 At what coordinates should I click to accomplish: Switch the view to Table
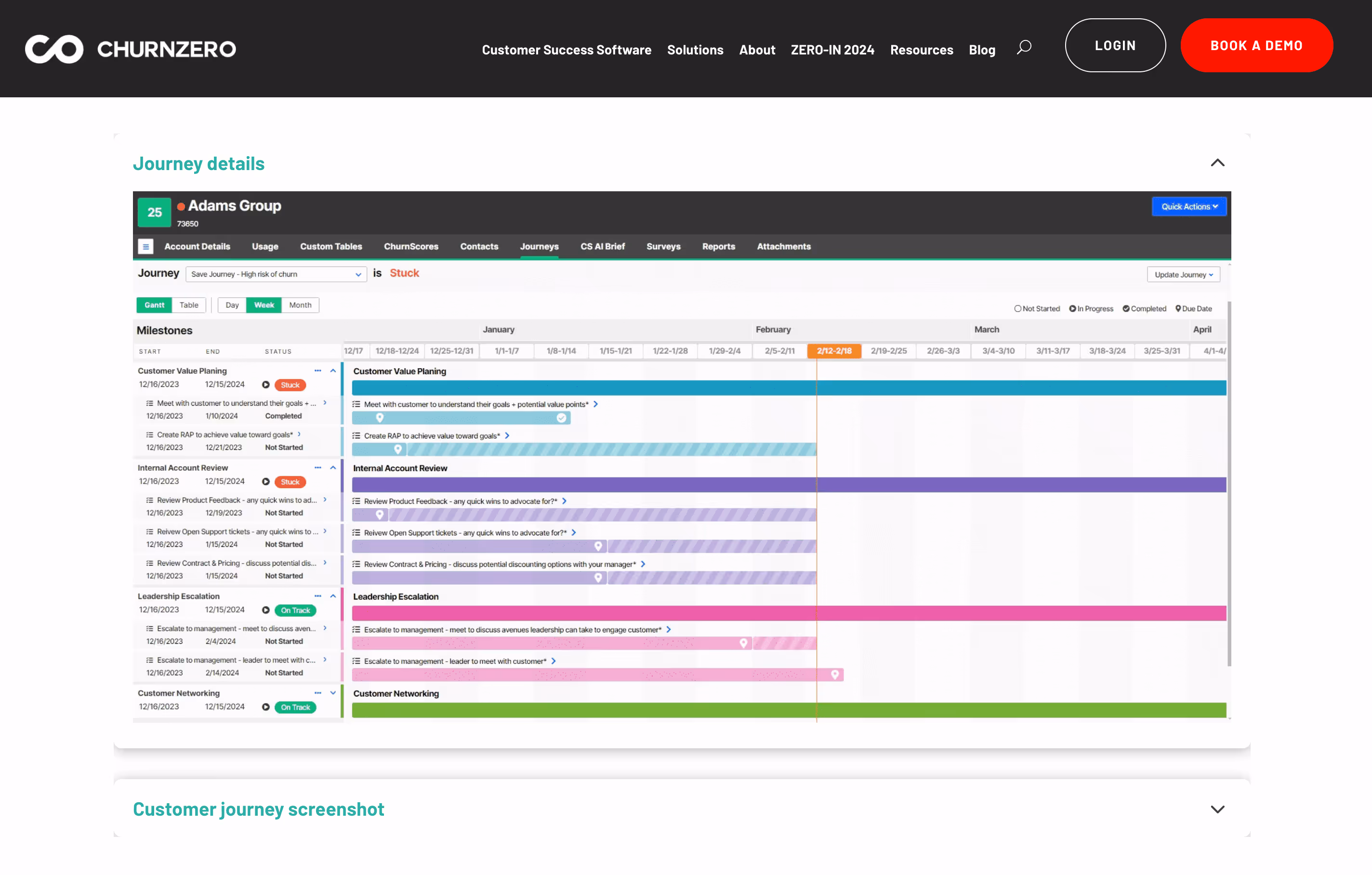pyautogui.click(x=188, y=305)
